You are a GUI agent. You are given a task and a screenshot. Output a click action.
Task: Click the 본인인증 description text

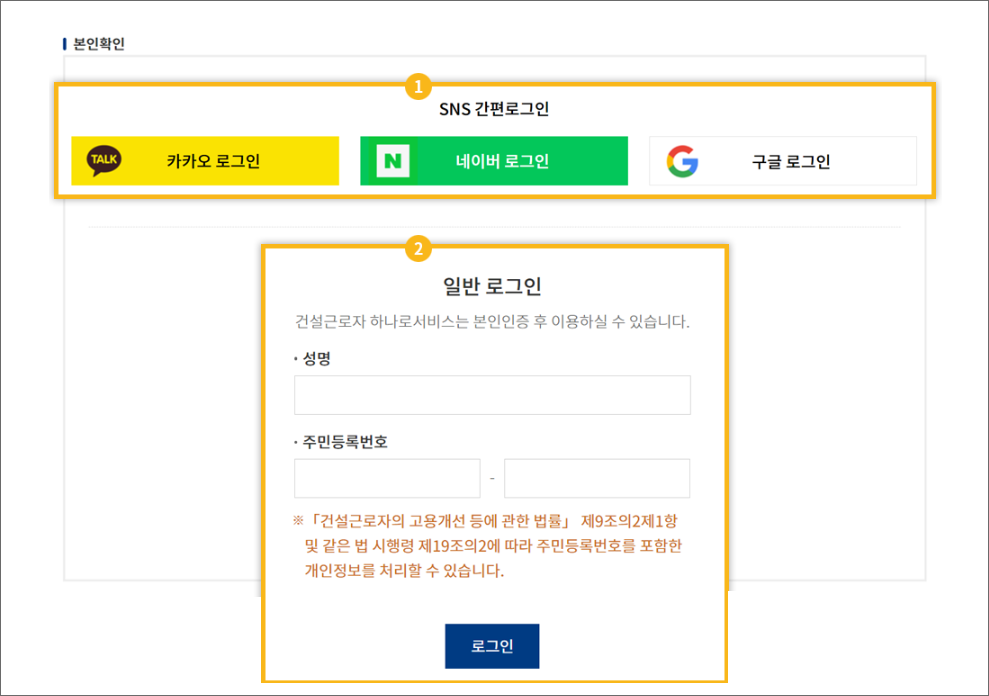[492, 320]
